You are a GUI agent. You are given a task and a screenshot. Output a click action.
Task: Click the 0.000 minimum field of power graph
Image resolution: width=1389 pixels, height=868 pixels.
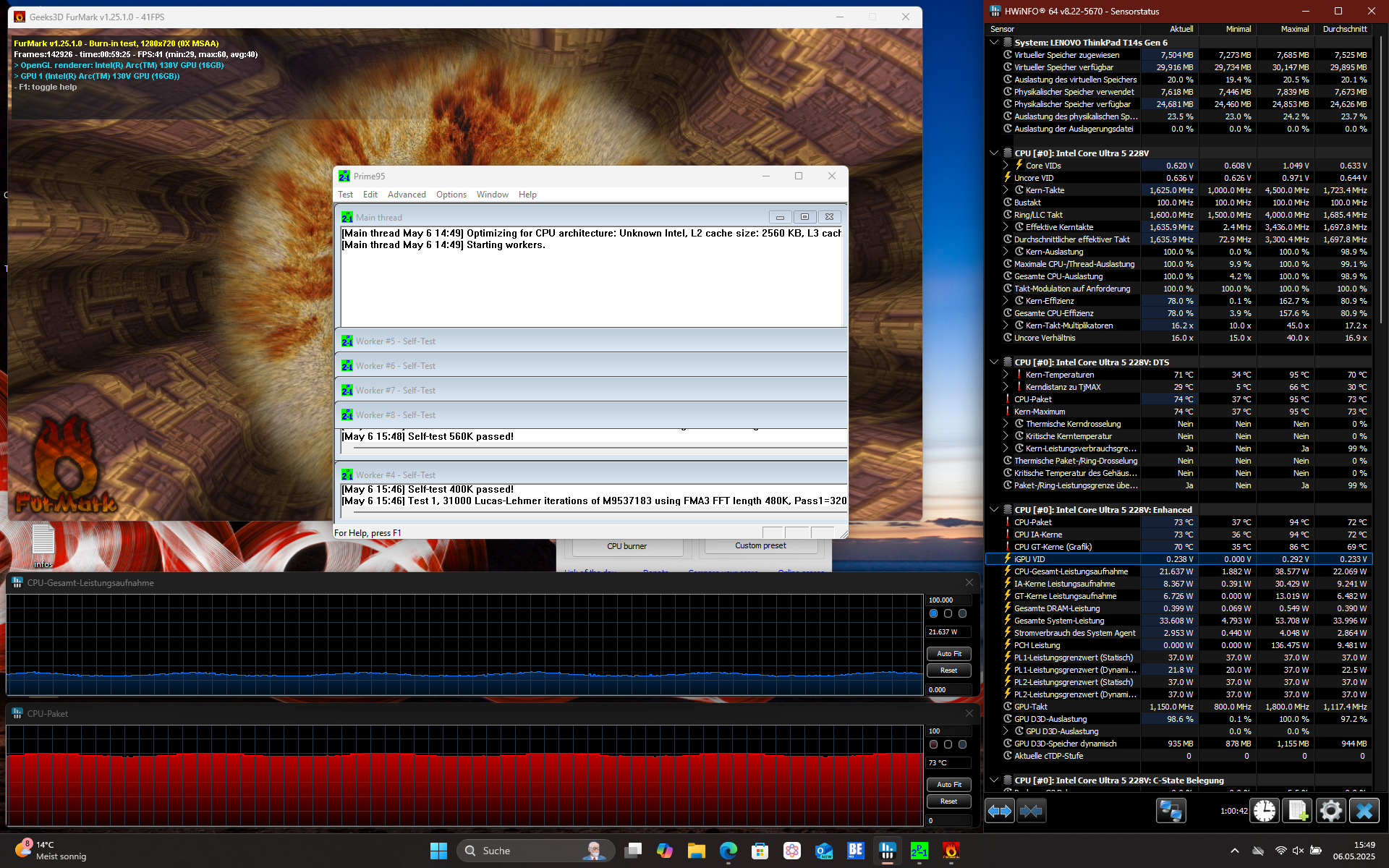pyautogui.click(x=948, y=689)
